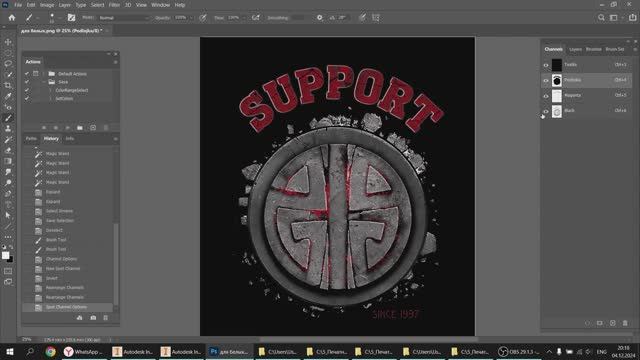Toggle the Save action set checkbox
Screen dimensions: 640x360
[27, 82]
